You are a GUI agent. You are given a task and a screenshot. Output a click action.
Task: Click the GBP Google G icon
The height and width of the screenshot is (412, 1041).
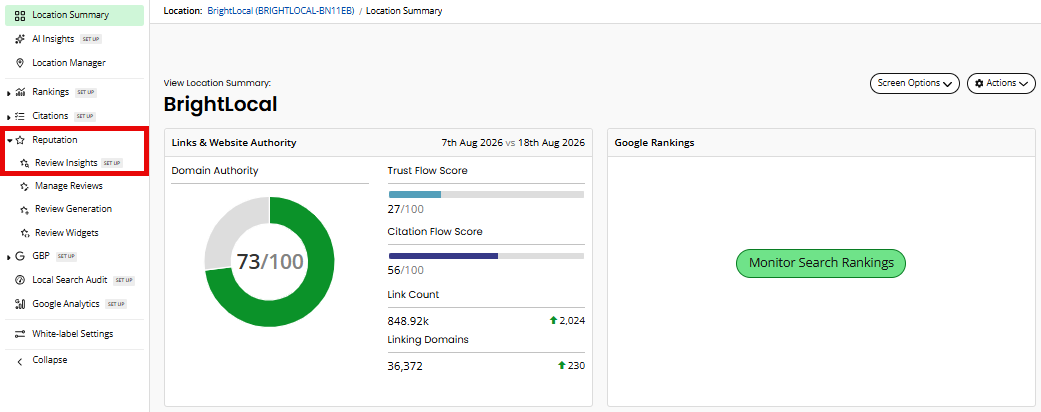tap(19, 256)
